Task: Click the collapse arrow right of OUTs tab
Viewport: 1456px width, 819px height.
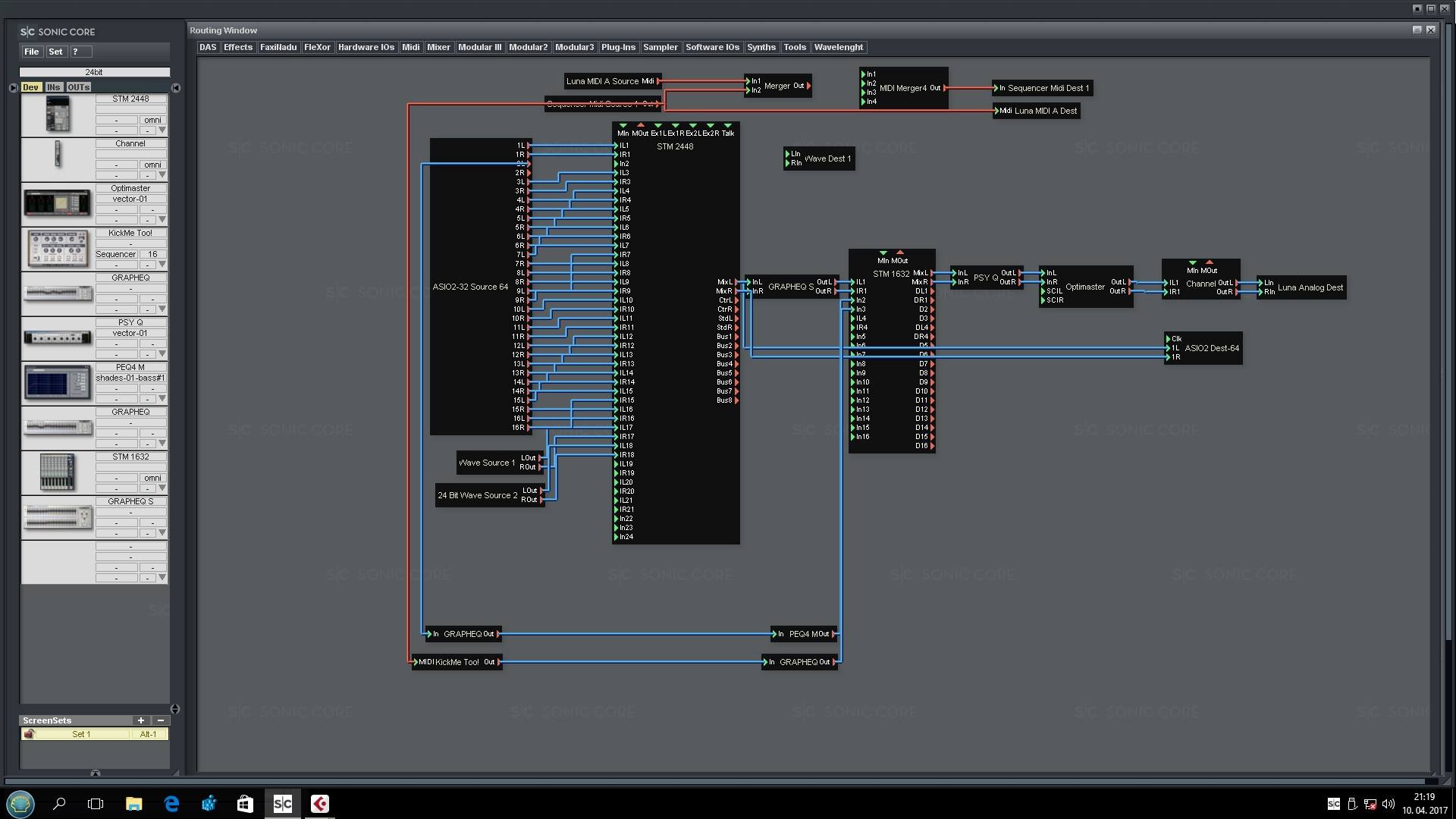Action: click(176, 88)
